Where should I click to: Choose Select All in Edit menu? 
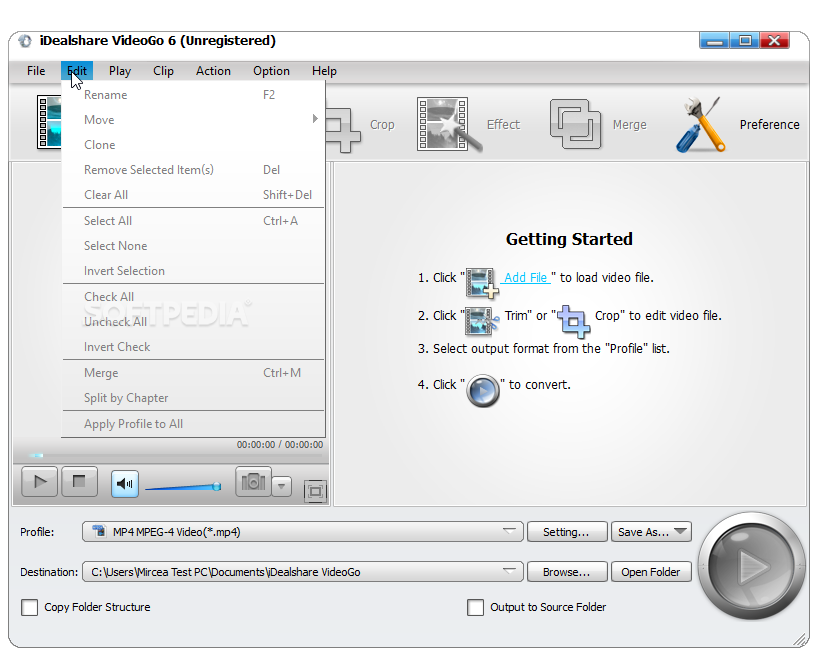pos(194,221)
